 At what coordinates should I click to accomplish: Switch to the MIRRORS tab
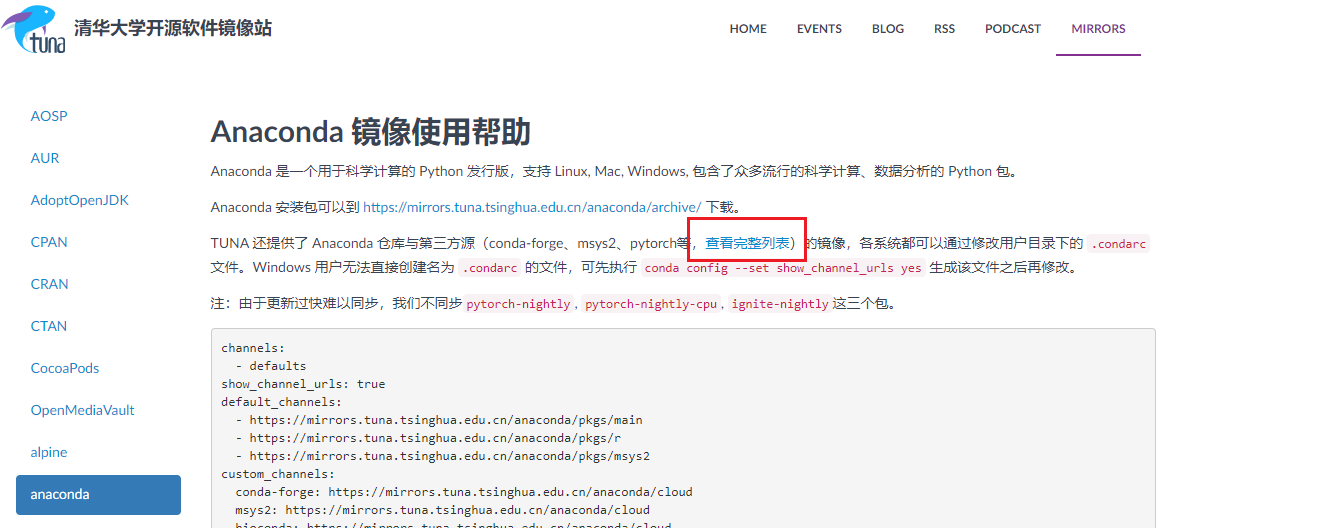click(1098, 29)
